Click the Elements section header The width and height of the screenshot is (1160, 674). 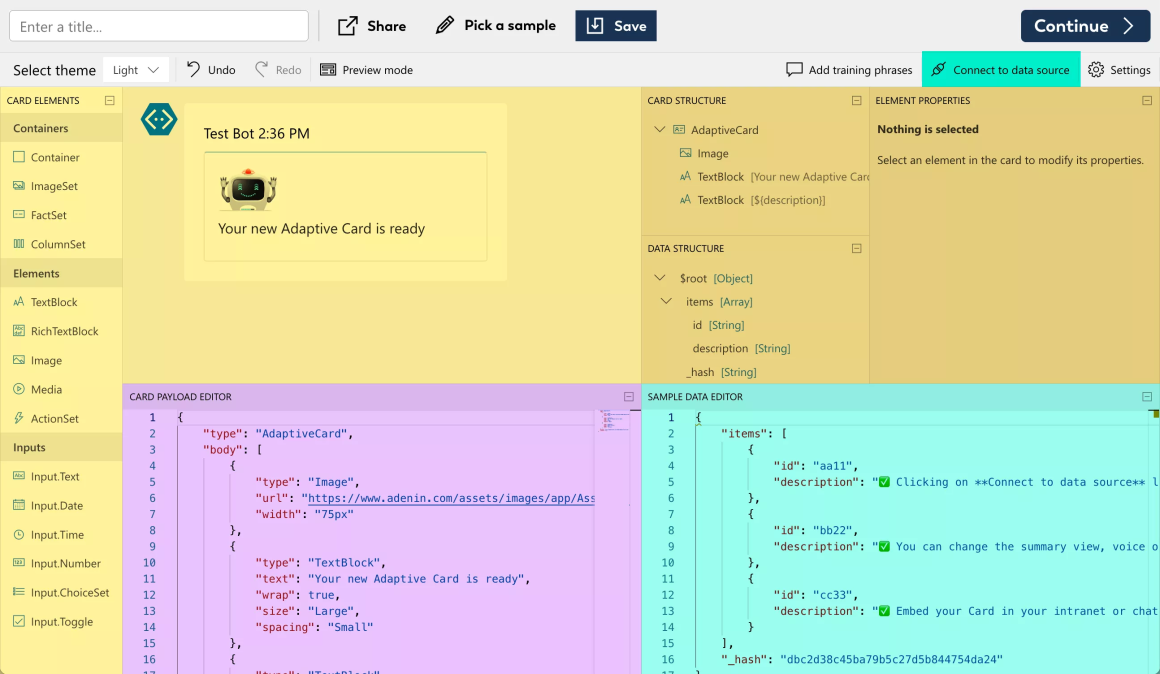pos(61,273)
